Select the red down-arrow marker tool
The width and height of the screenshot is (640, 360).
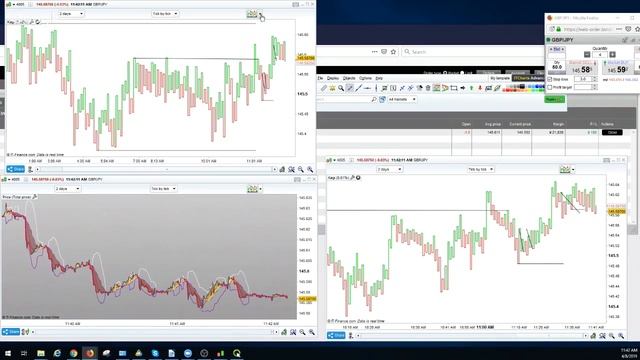tap(480, 88)
